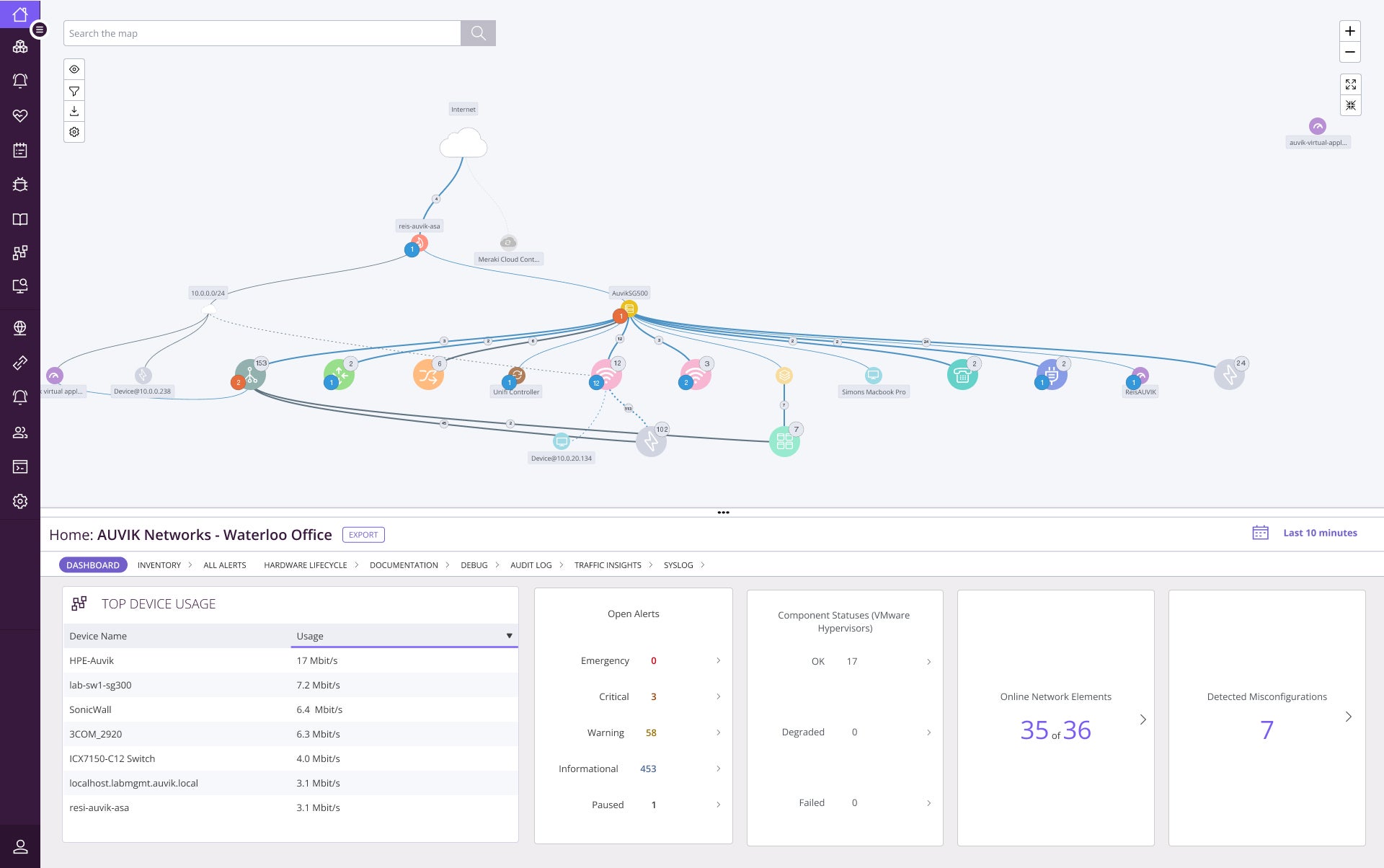This screenshot has width=1384, height=868.
Task: Open Emergency alerts chevron
Action: [x=718, y=660]
